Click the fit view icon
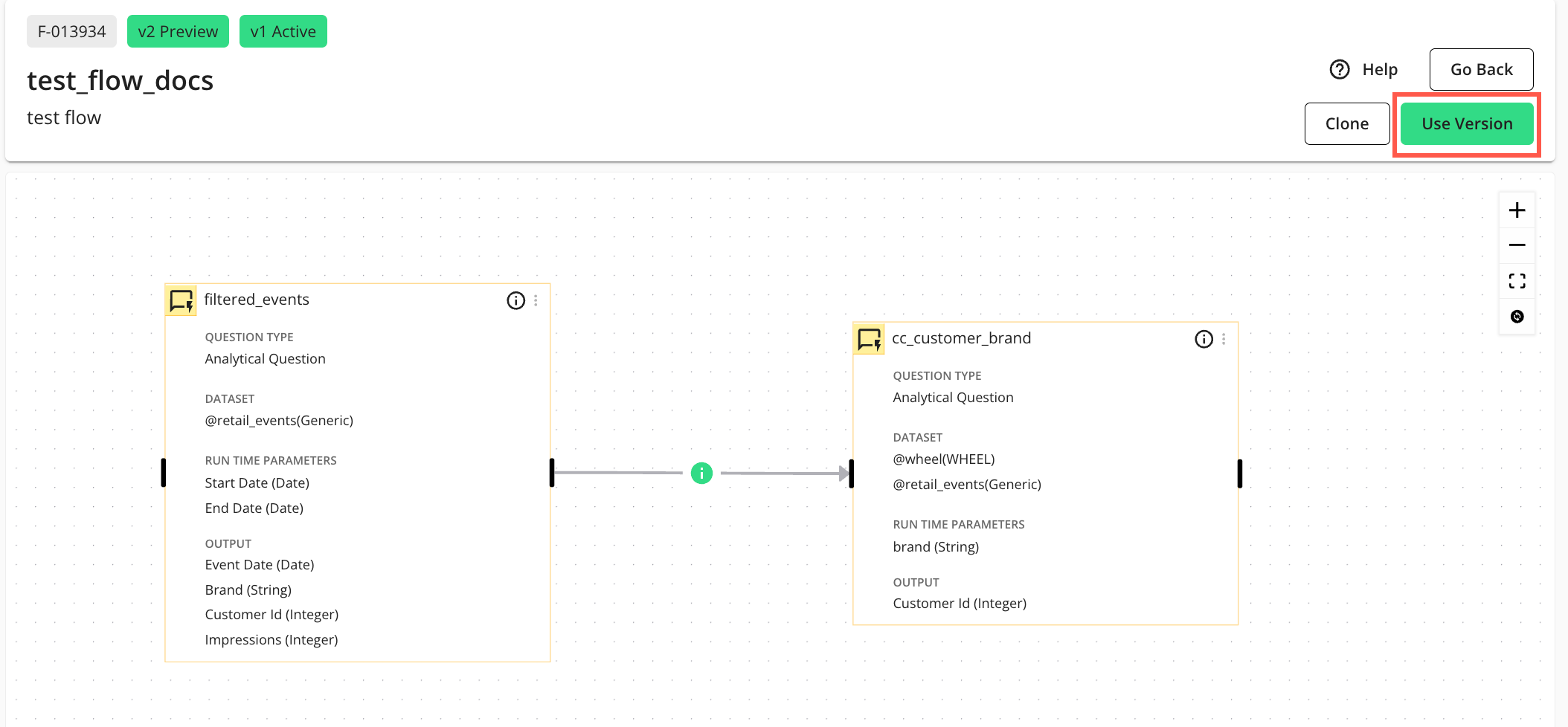The height and width of the screenshot is (727, 1568). point(1517,281)
